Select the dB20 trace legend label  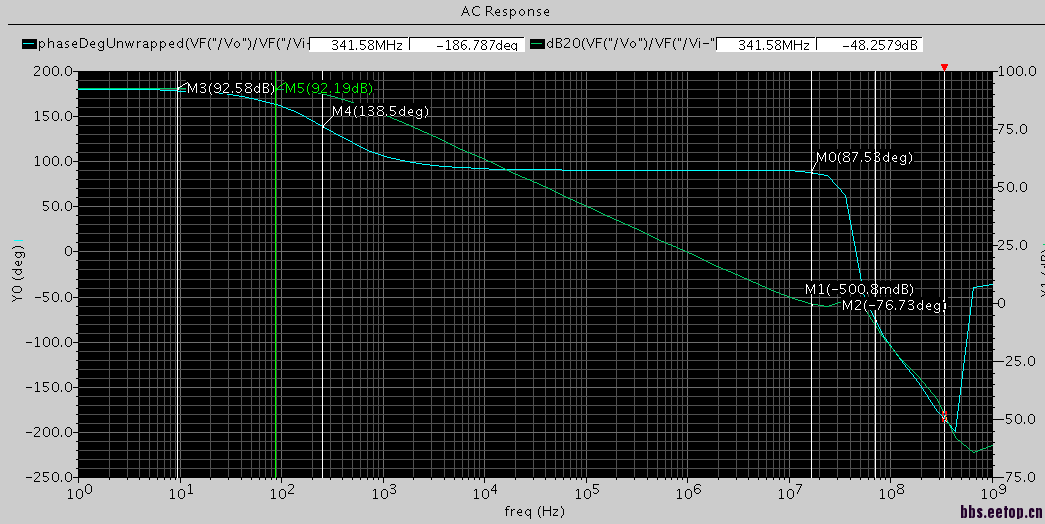pos(630,45)
